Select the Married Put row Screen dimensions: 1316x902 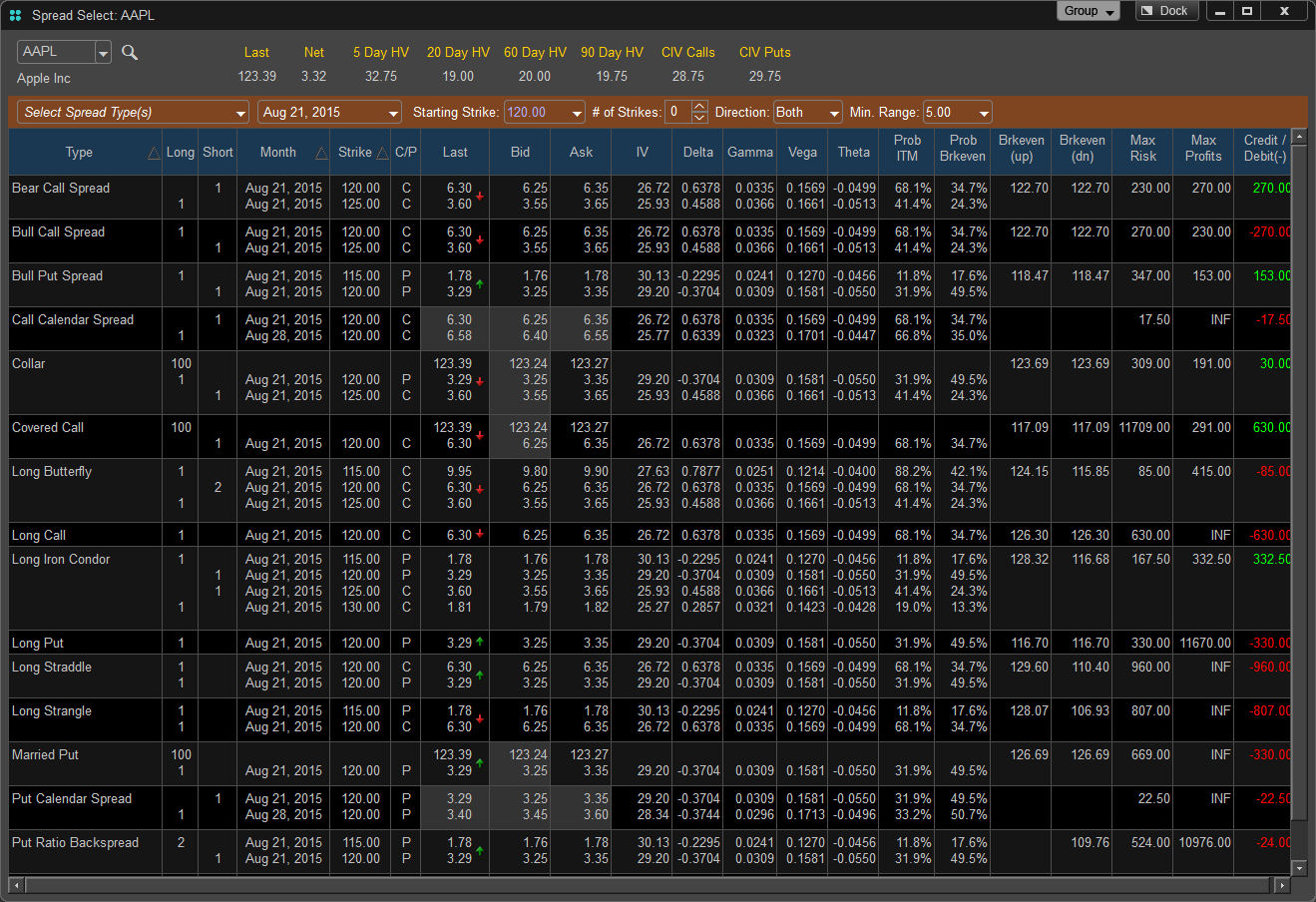650,763
